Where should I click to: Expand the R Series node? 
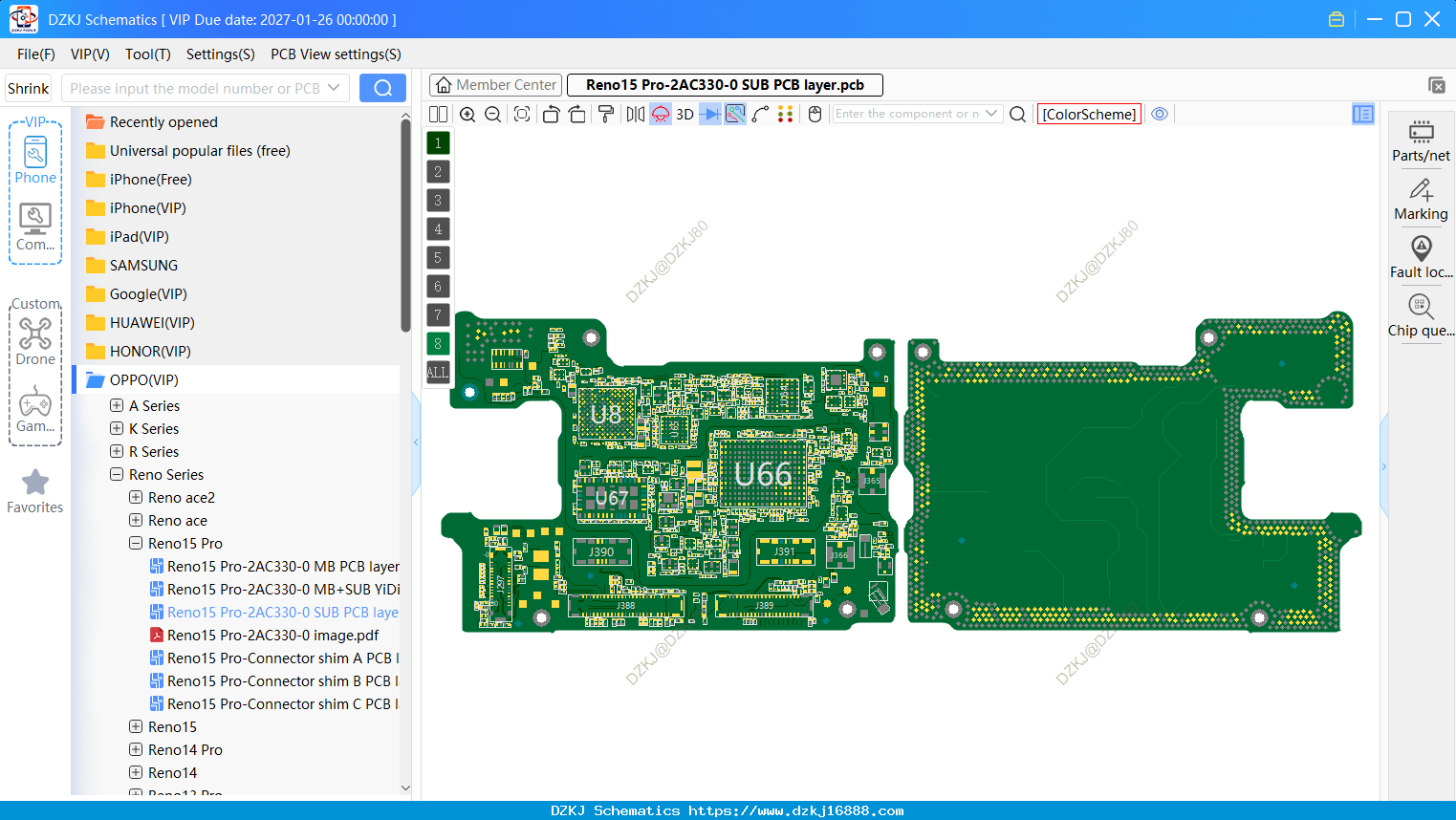117,451
